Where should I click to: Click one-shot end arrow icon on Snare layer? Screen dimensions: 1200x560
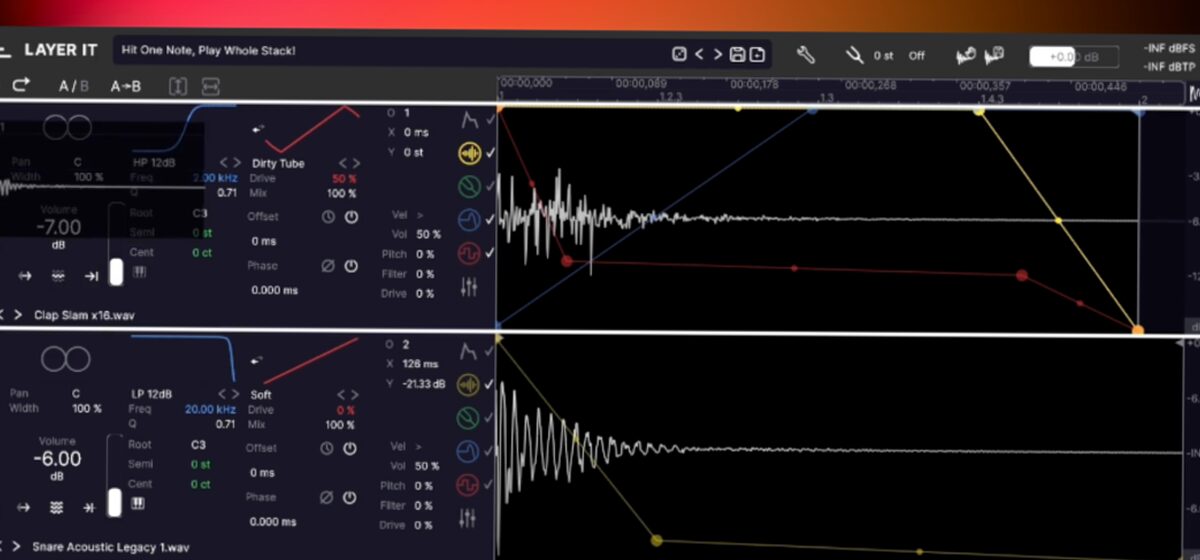coord(89,507)
